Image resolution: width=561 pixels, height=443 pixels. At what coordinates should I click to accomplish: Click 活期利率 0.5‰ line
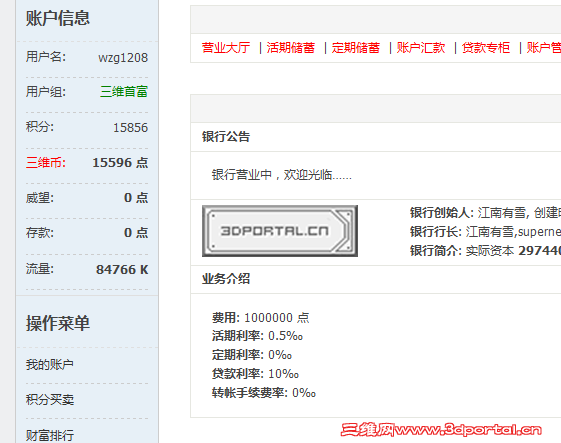point(257,336)
